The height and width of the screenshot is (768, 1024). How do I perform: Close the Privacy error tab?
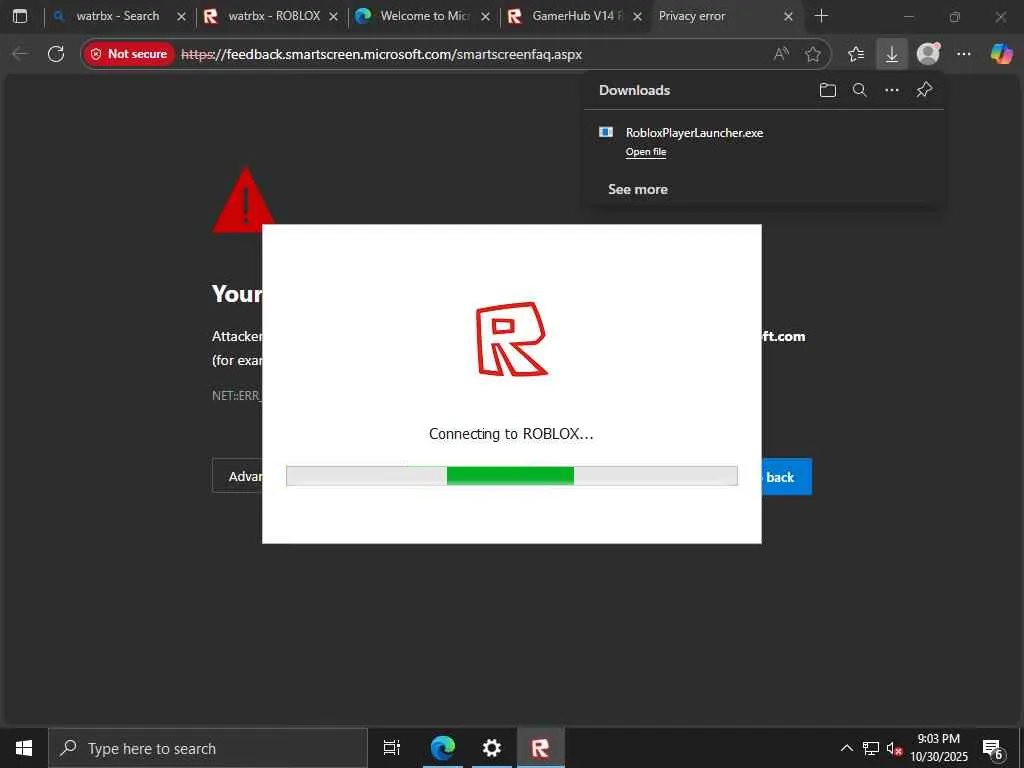[788, 17]
